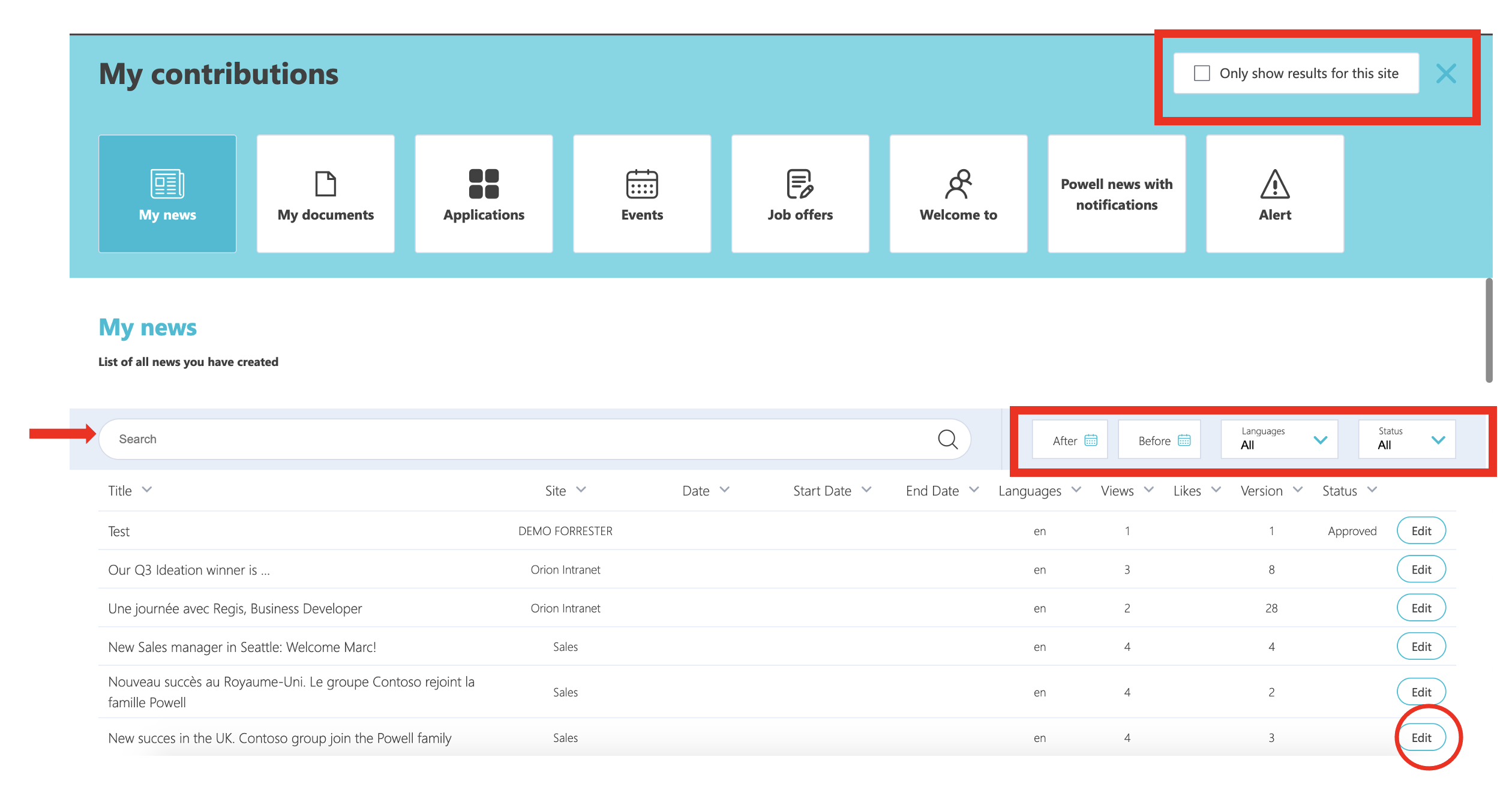
Task: Sort by Likes column chevron
Action: (x=1216, y=490)
